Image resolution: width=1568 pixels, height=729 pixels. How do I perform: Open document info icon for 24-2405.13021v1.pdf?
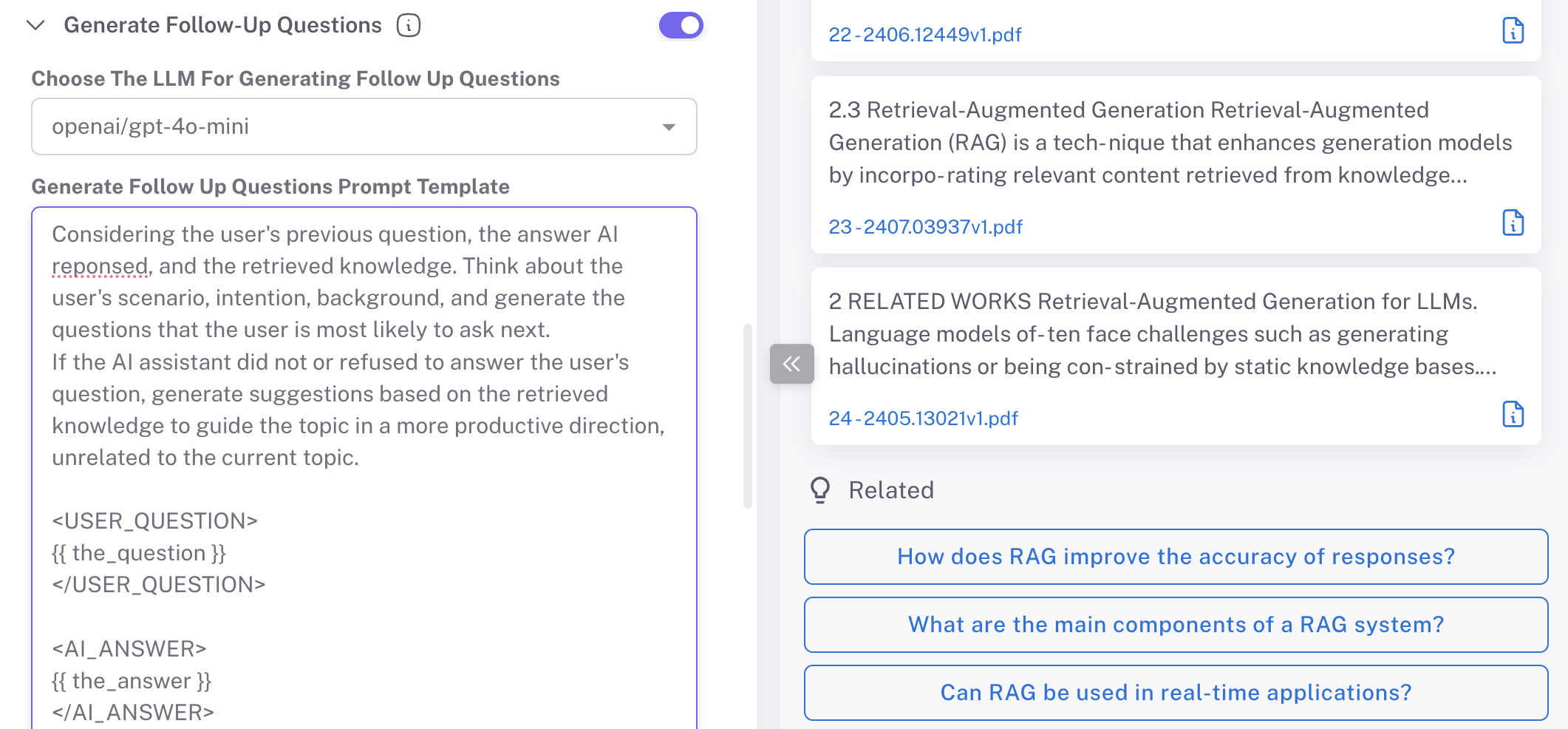pos(1513,415)
